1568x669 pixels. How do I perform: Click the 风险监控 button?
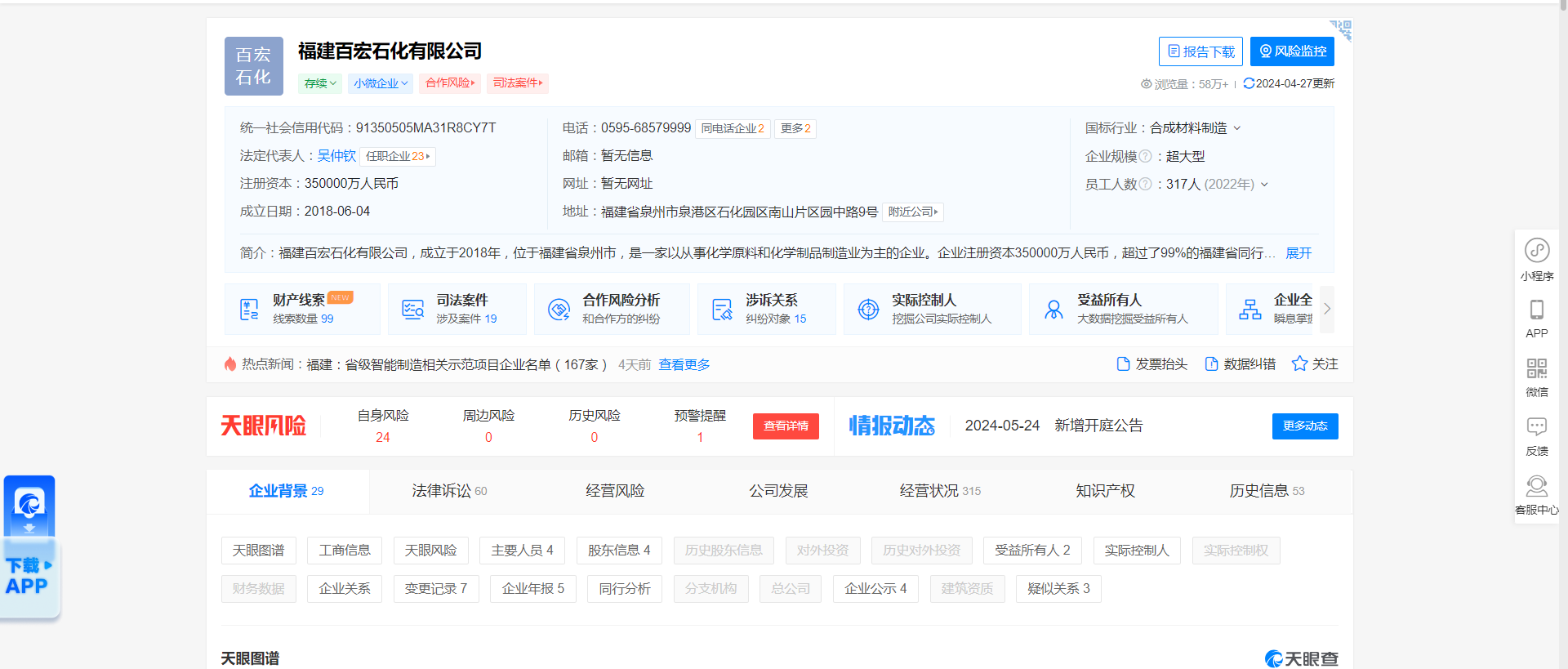coord(1292,51)
